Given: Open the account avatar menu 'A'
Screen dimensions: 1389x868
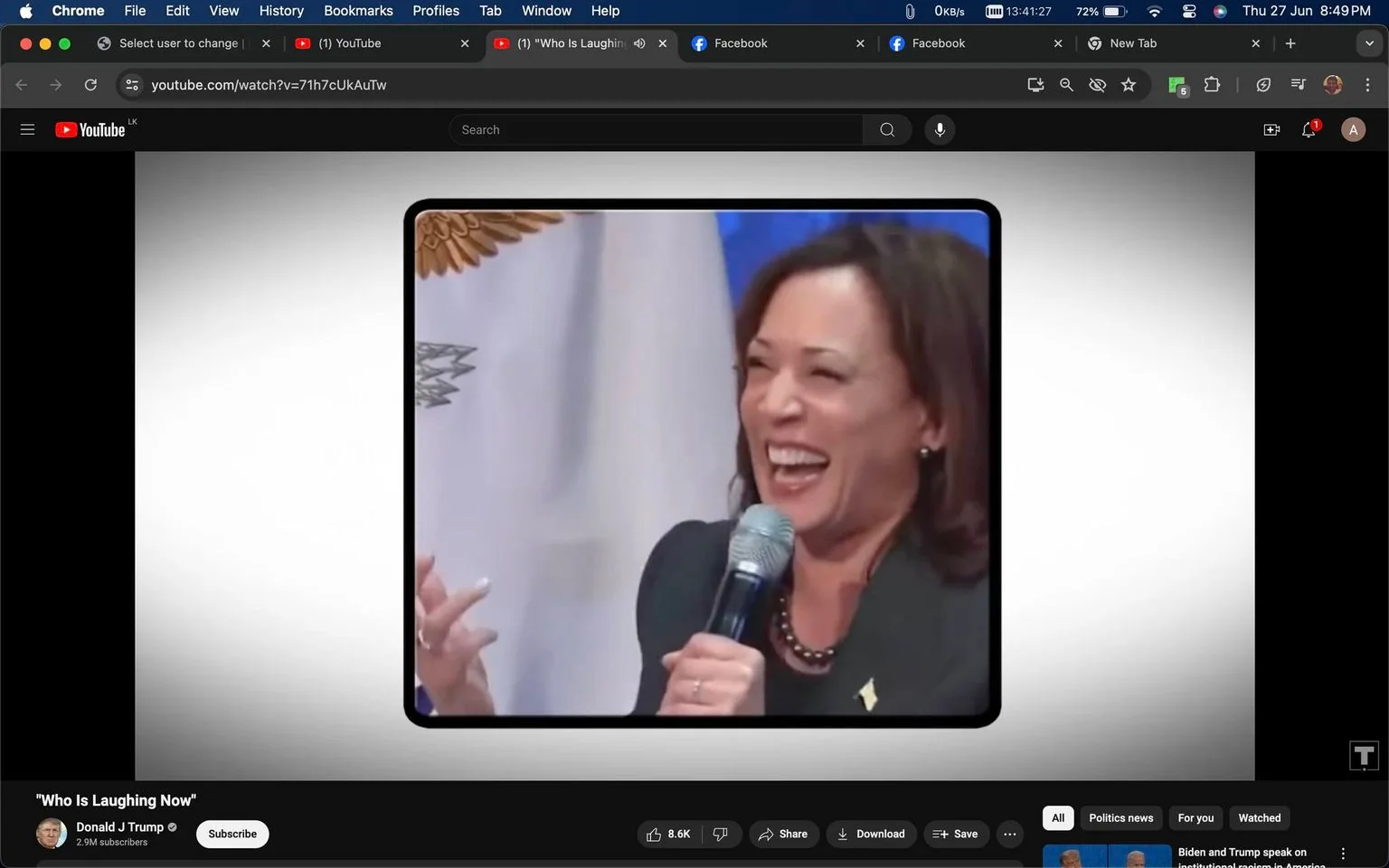Looking at the screenshot, I should click(x=1353, y=129).
